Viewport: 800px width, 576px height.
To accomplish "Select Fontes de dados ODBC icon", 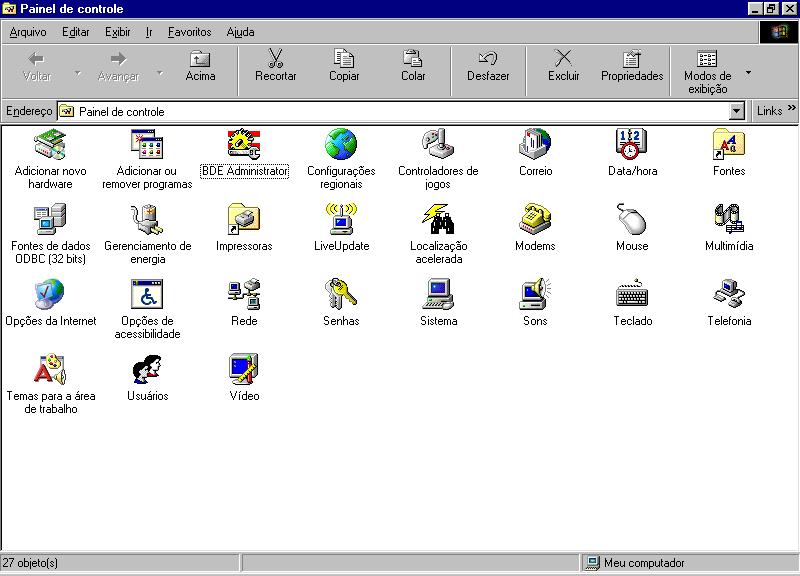I will 50,219.
